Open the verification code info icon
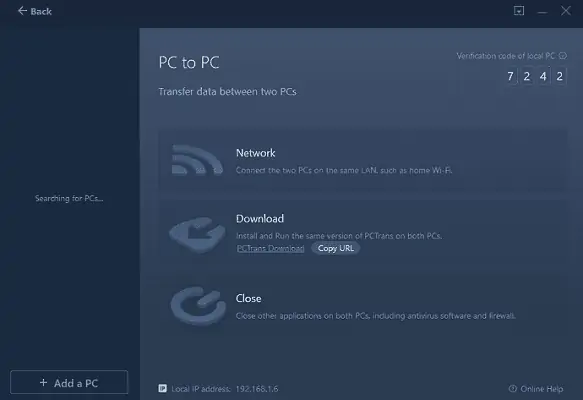 [x=563, y=56]
